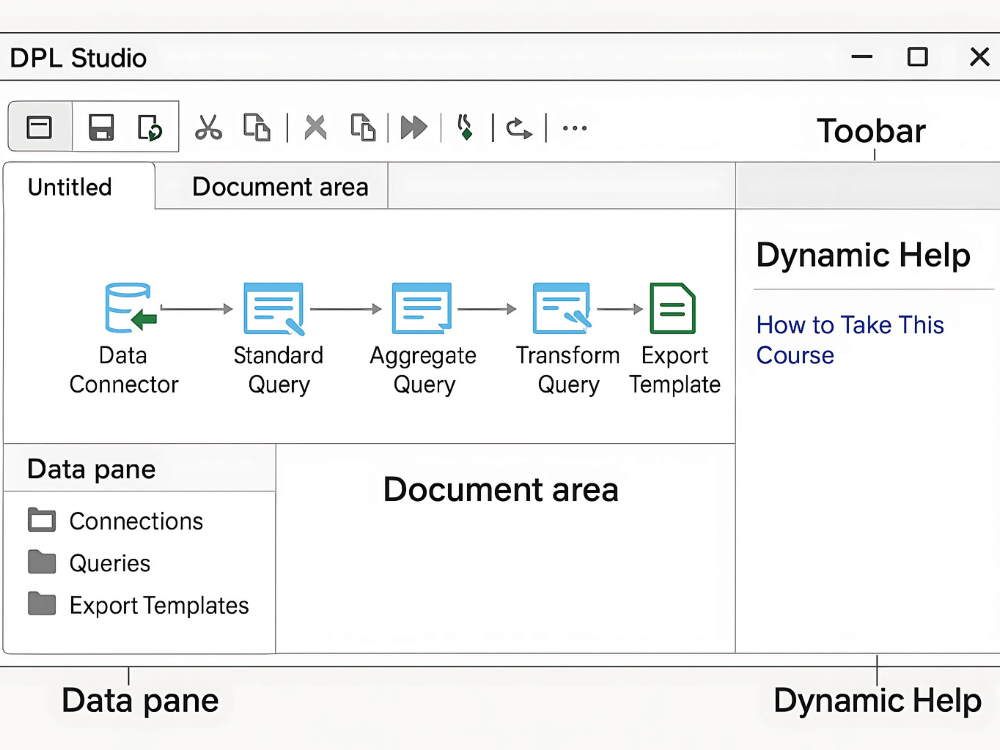Select the Data Connector node icon
This screenshot has height=750, width=1000.
[131, 308]
